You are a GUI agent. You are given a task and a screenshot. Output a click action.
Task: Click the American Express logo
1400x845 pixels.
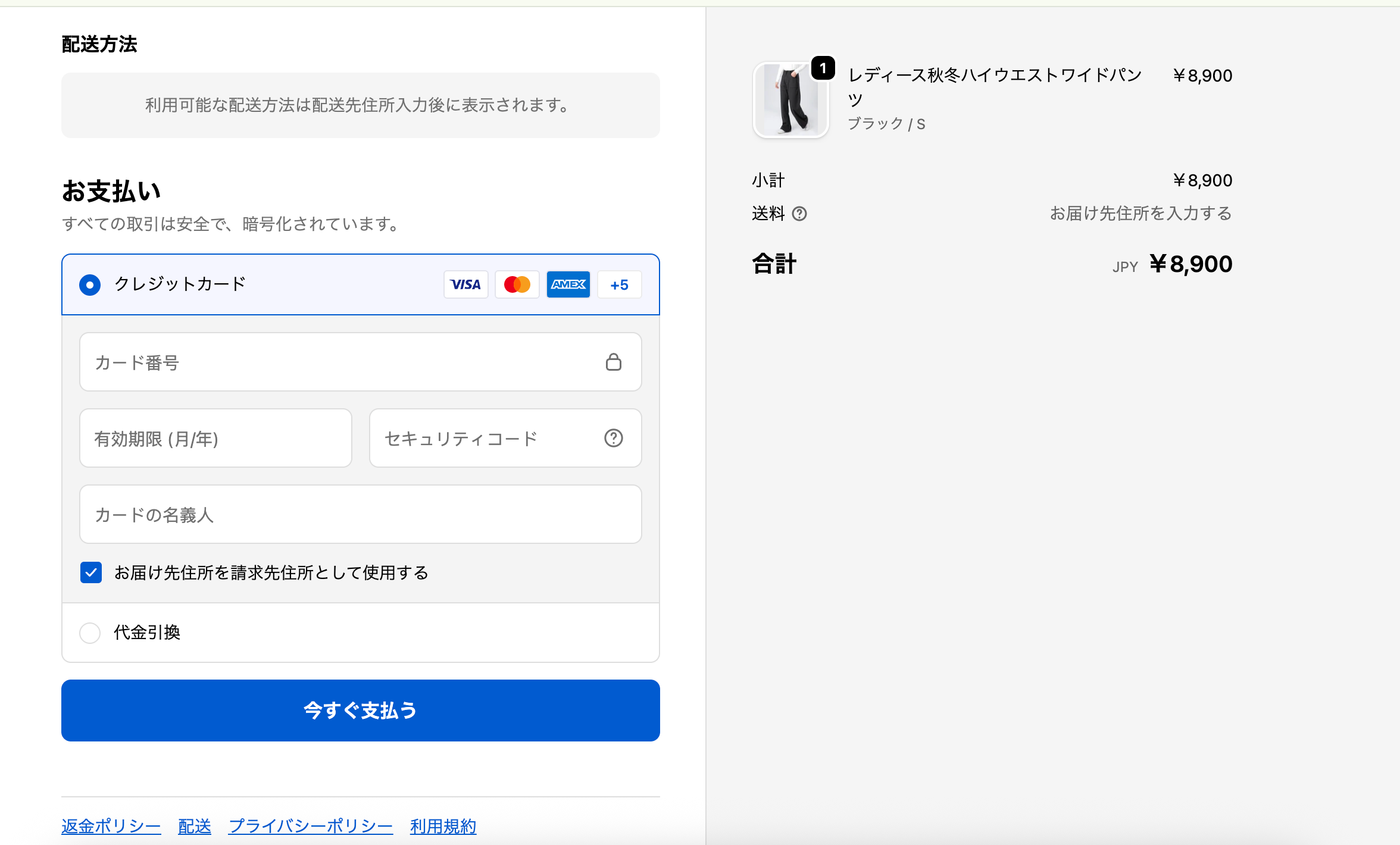point(568,284)
